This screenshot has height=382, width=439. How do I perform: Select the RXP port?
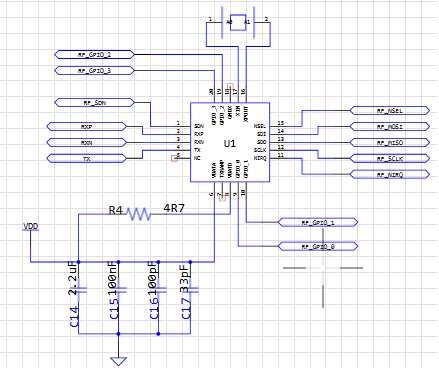pyautogui.click(x=86, y=127)
